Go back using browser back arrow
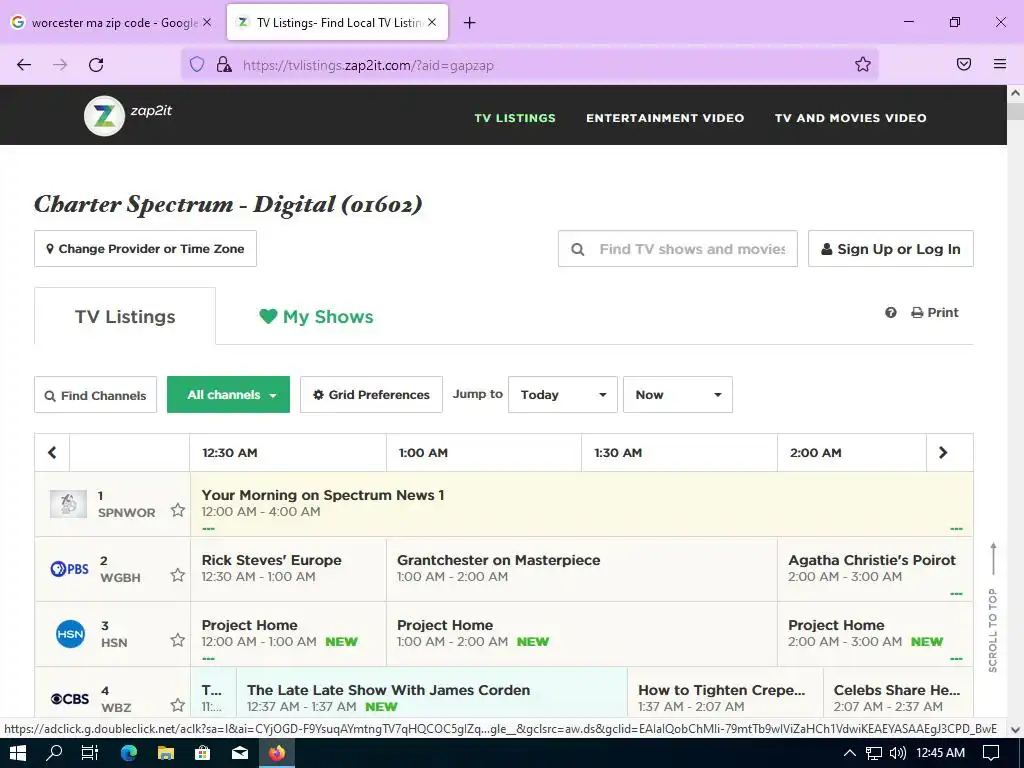 pyautogui.click(x=24, y=65)
